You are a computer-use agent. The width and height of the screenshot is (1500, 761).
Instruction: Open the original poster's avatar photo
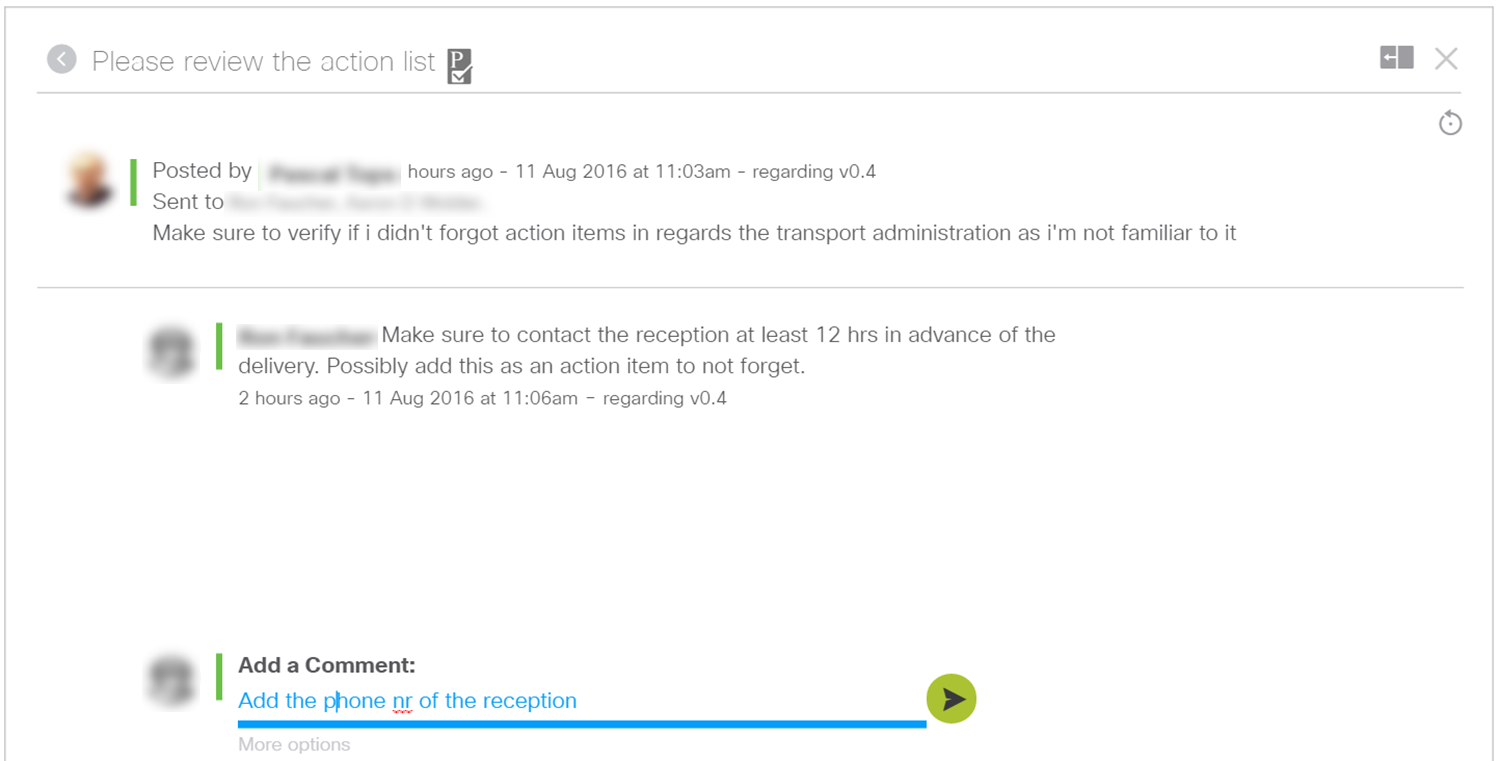coord(89,180)
